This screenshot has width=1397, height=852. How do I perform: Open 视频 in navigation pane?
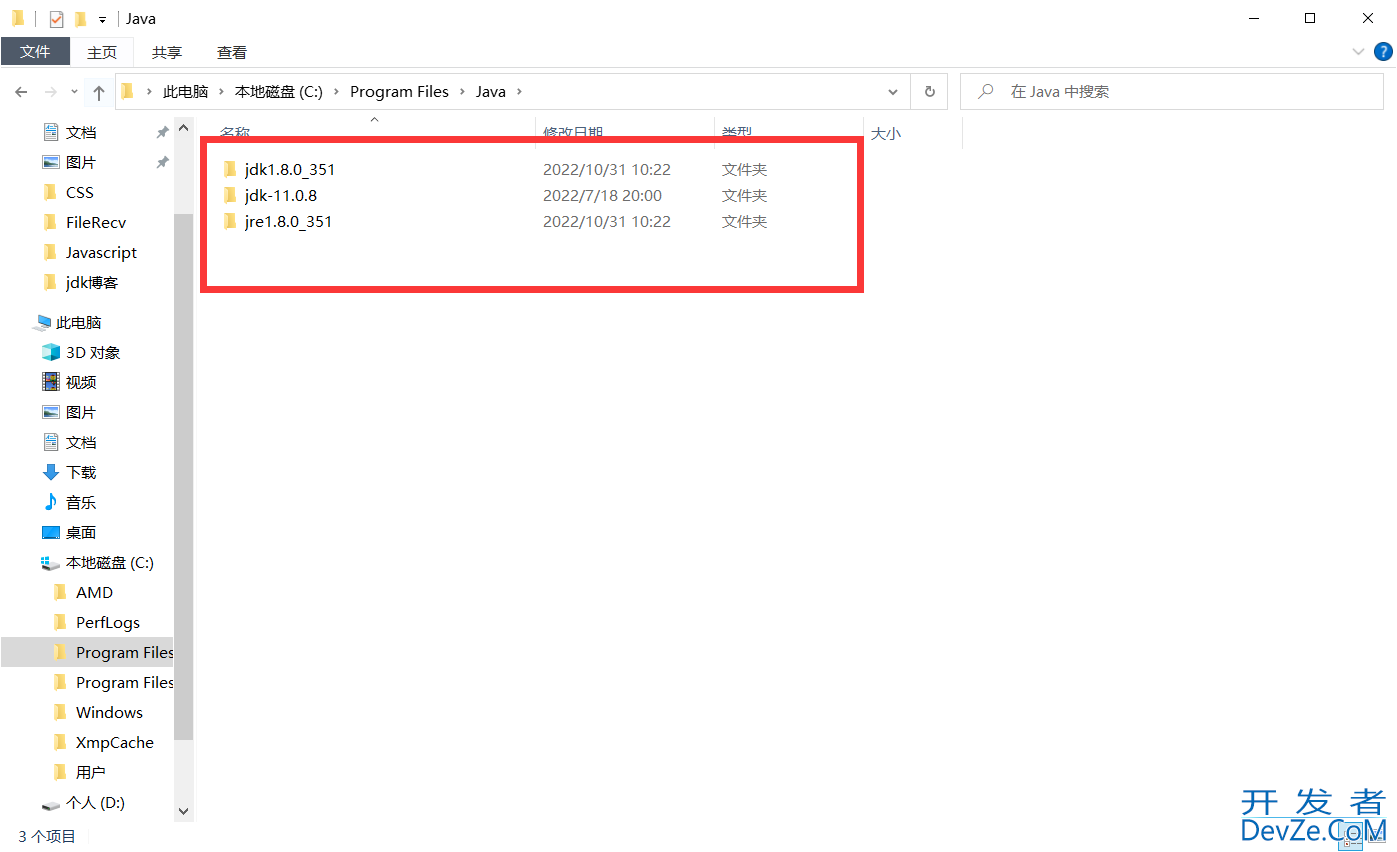81,382
